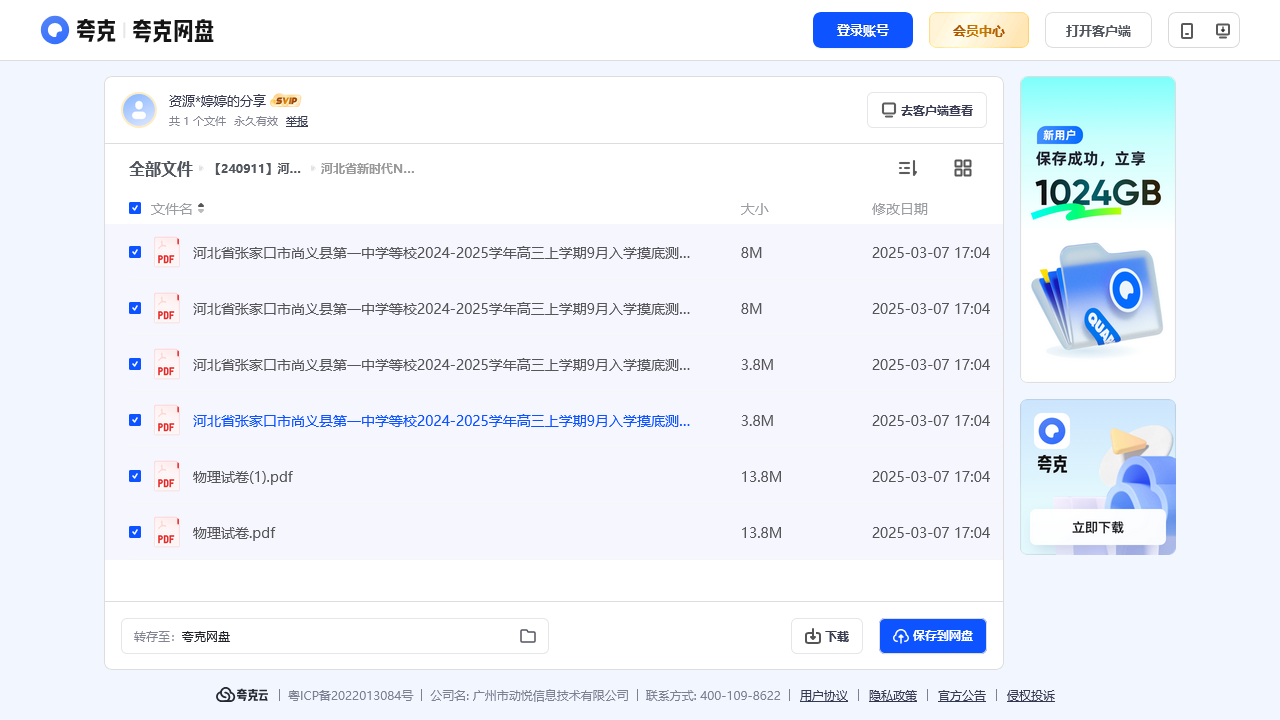Open the mobile phone client icon
The height and width of the screenshot is (720, 1280).
(x=1187, y=31)
